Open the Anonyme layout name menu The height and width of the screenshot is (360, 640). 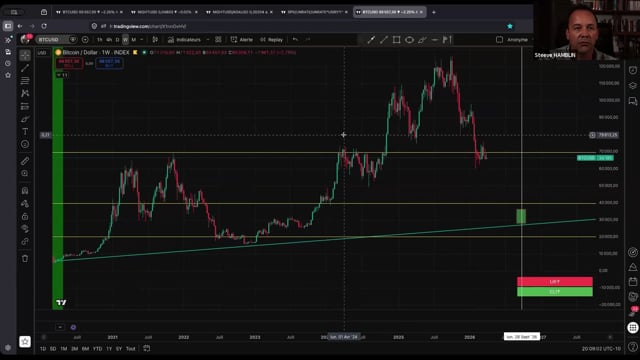(517, 40)
